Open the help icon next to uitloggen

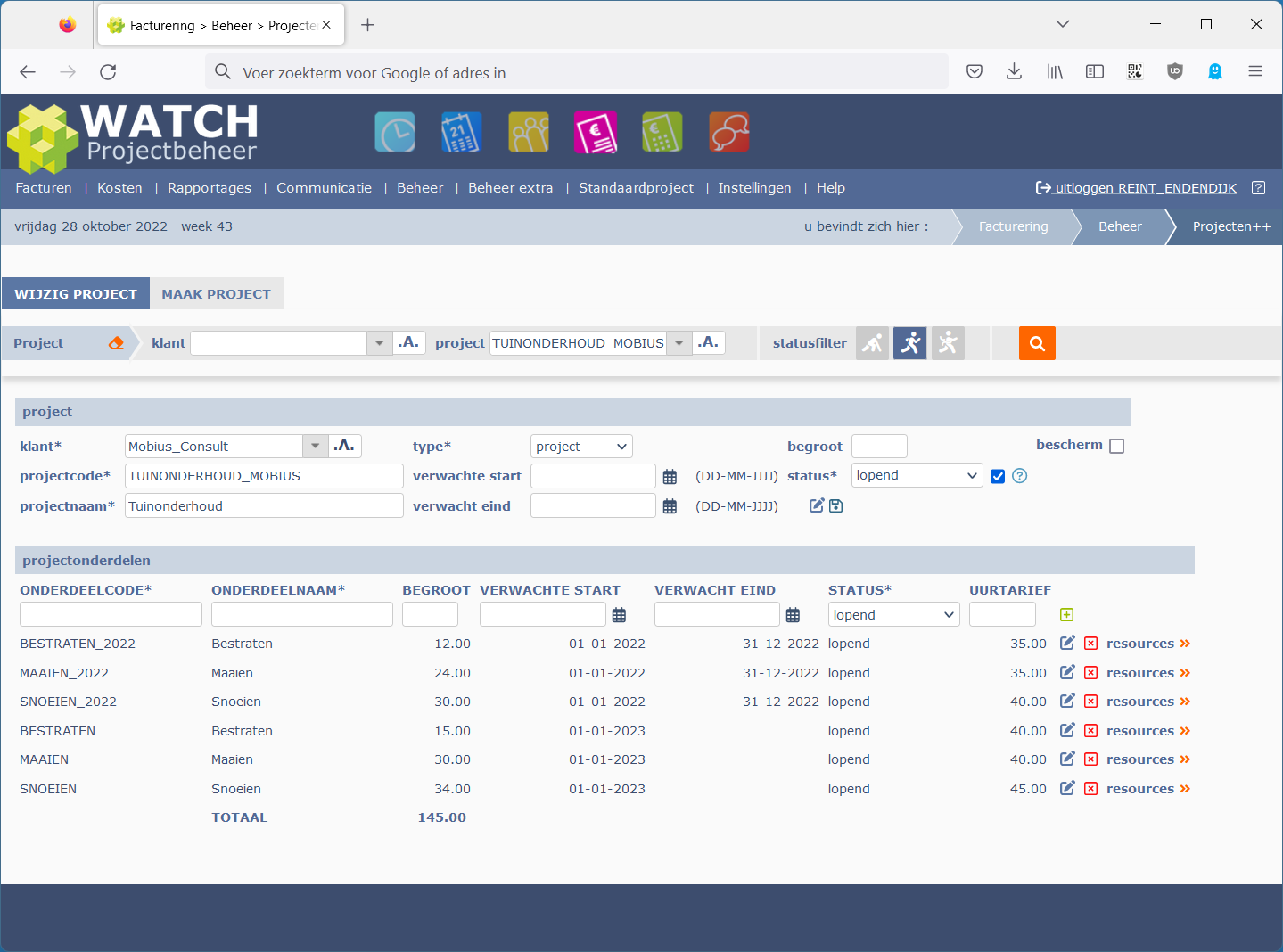[x=1259, y=188]
